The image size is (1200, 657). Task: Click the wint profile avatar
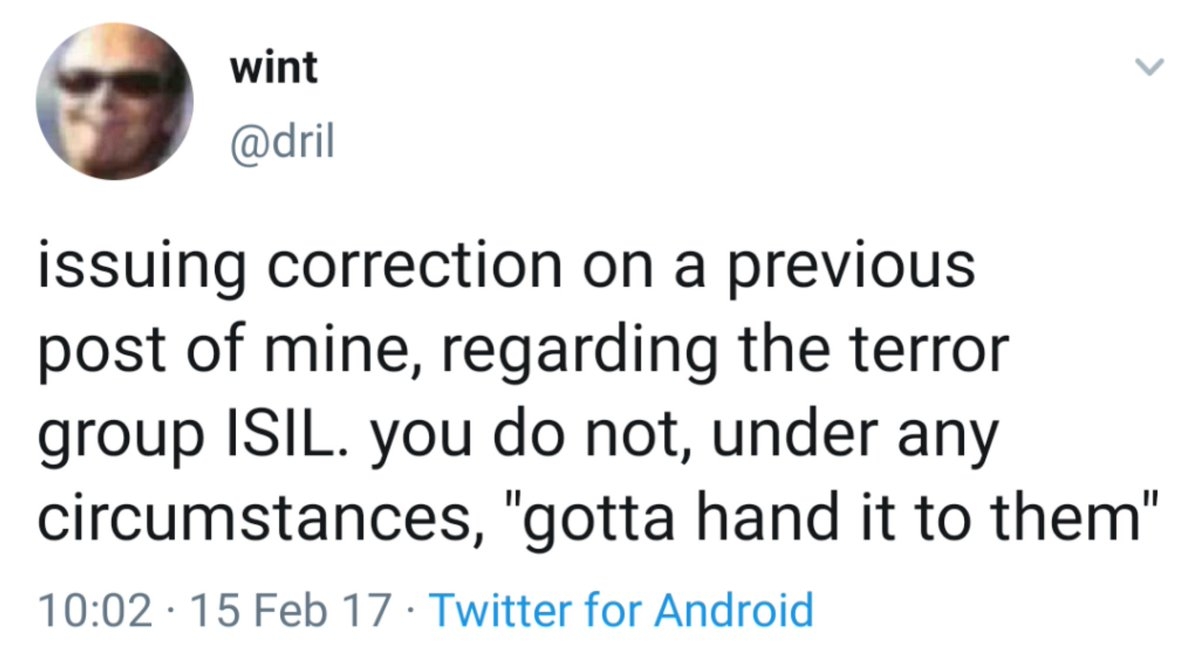point(114,101)
